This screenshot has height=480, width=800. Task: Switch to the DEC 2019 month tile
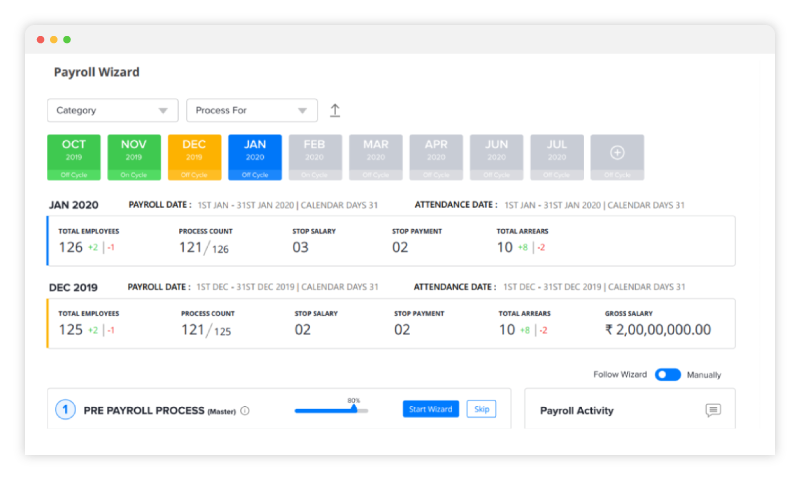pyautogui.click(x=194, y=156)
